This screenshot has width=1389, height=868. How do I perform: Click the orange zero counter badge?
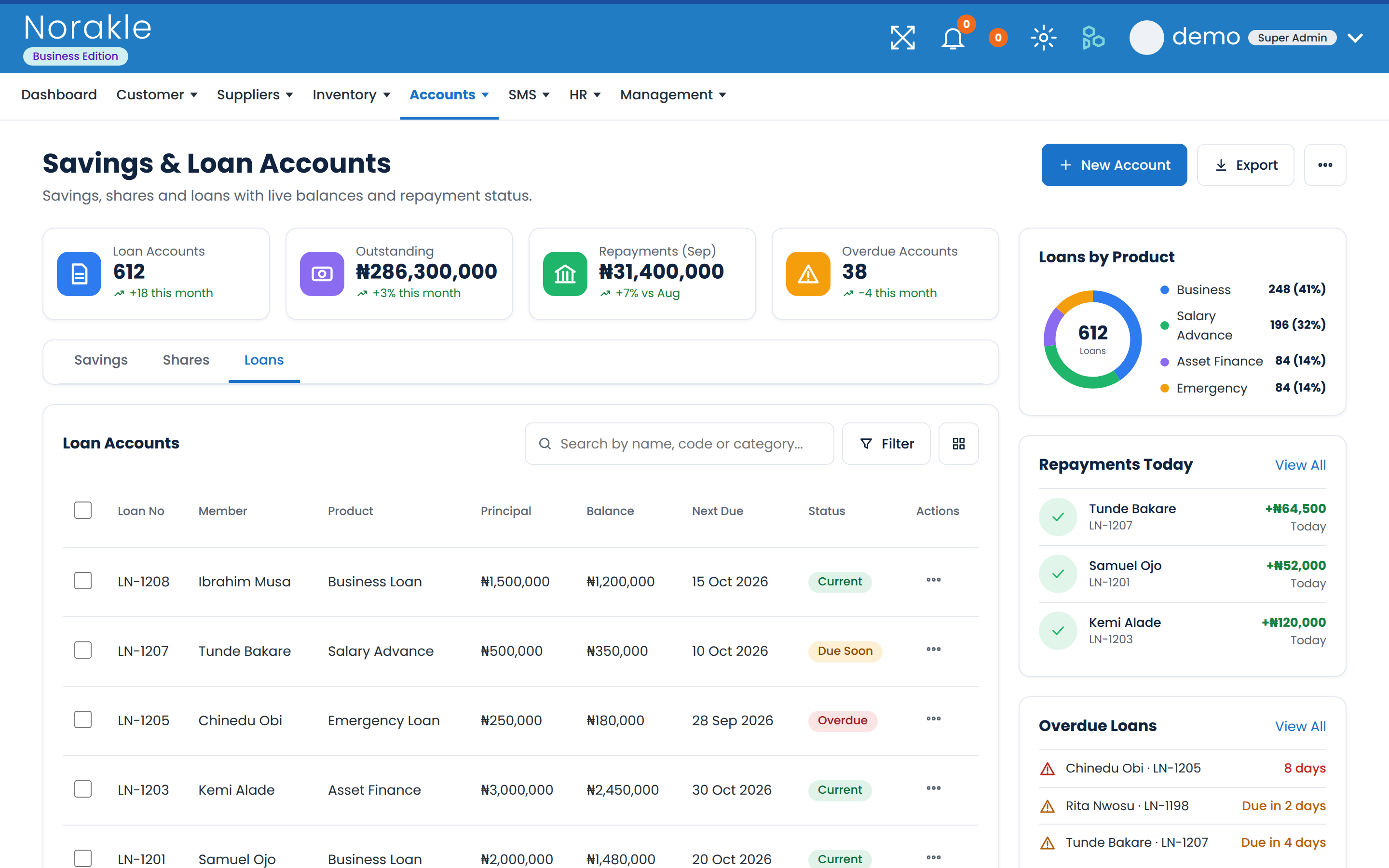point(998,38)
